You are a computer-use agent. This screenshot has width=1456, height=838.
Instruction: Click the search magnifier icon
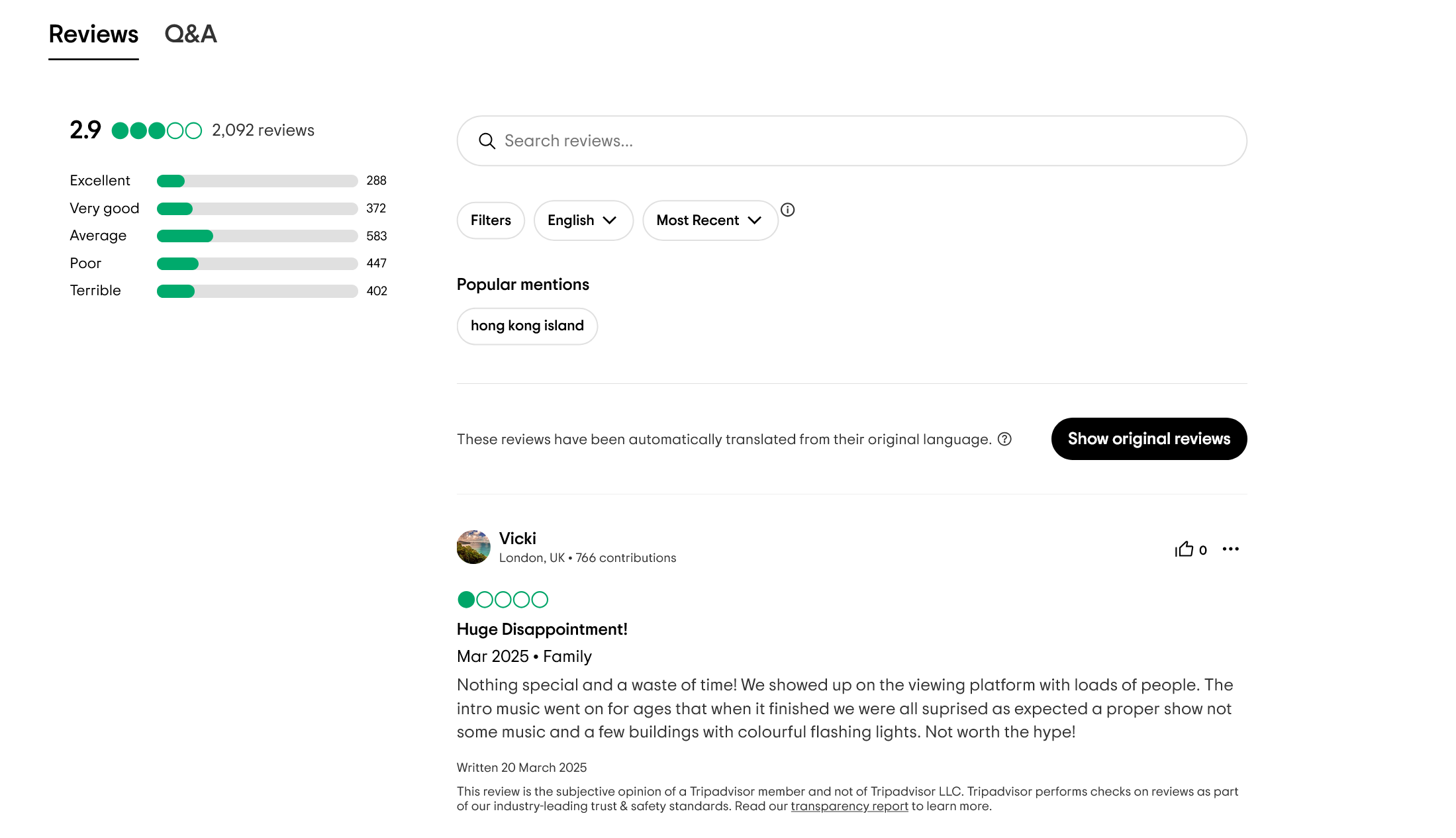click(x=487, y=141)
